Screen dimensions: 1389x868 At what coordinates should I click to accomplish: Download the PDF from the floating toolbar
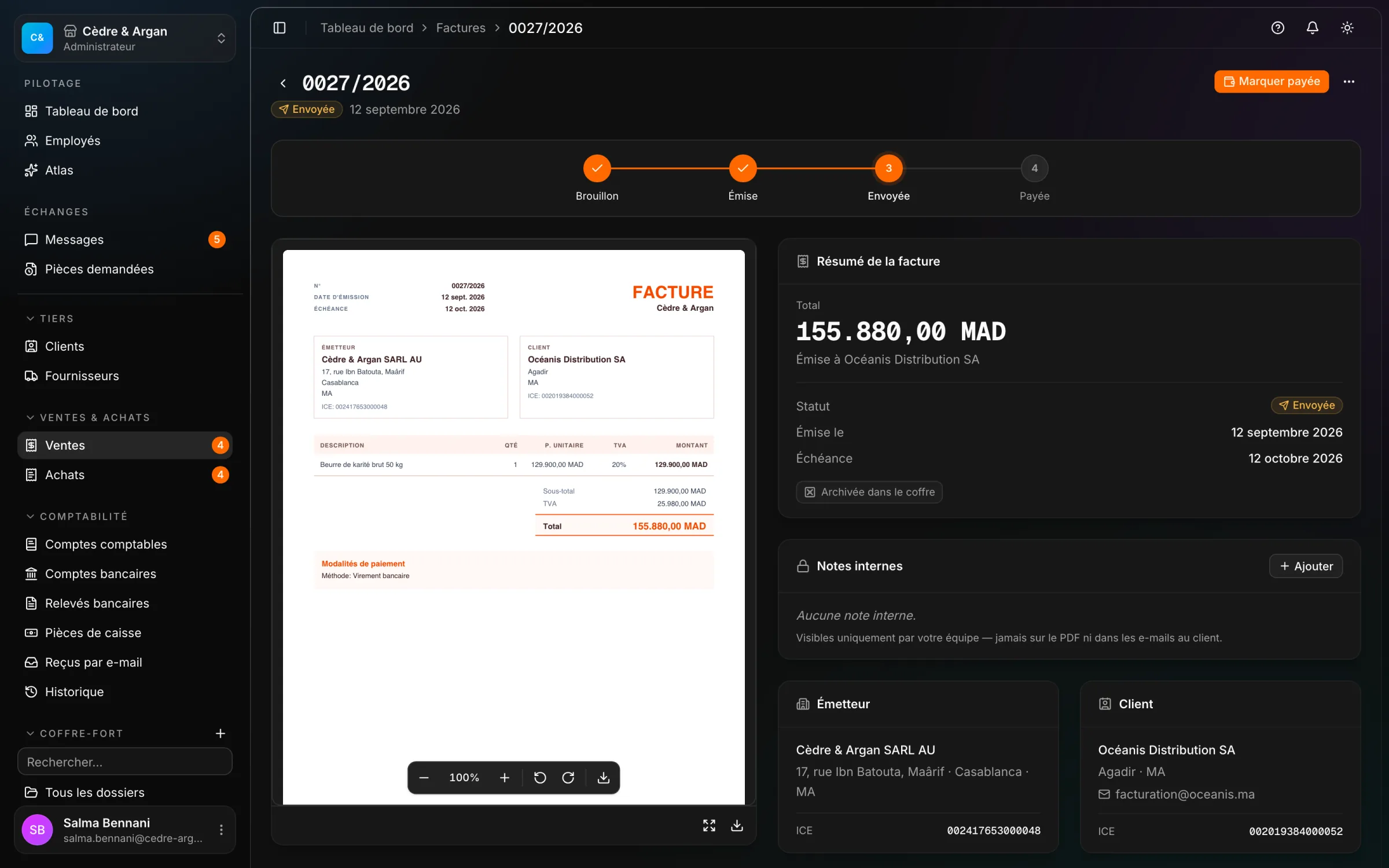pos(603,777)
